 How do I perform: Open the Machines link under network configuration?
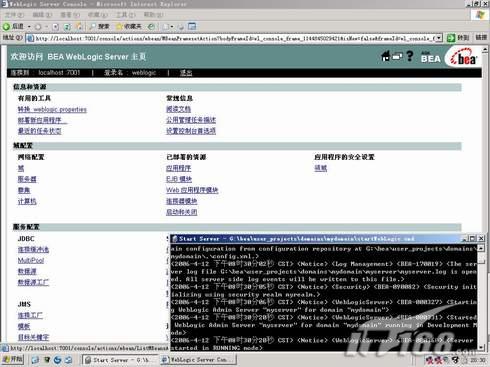pyautogui.click(x=27, y=201)
